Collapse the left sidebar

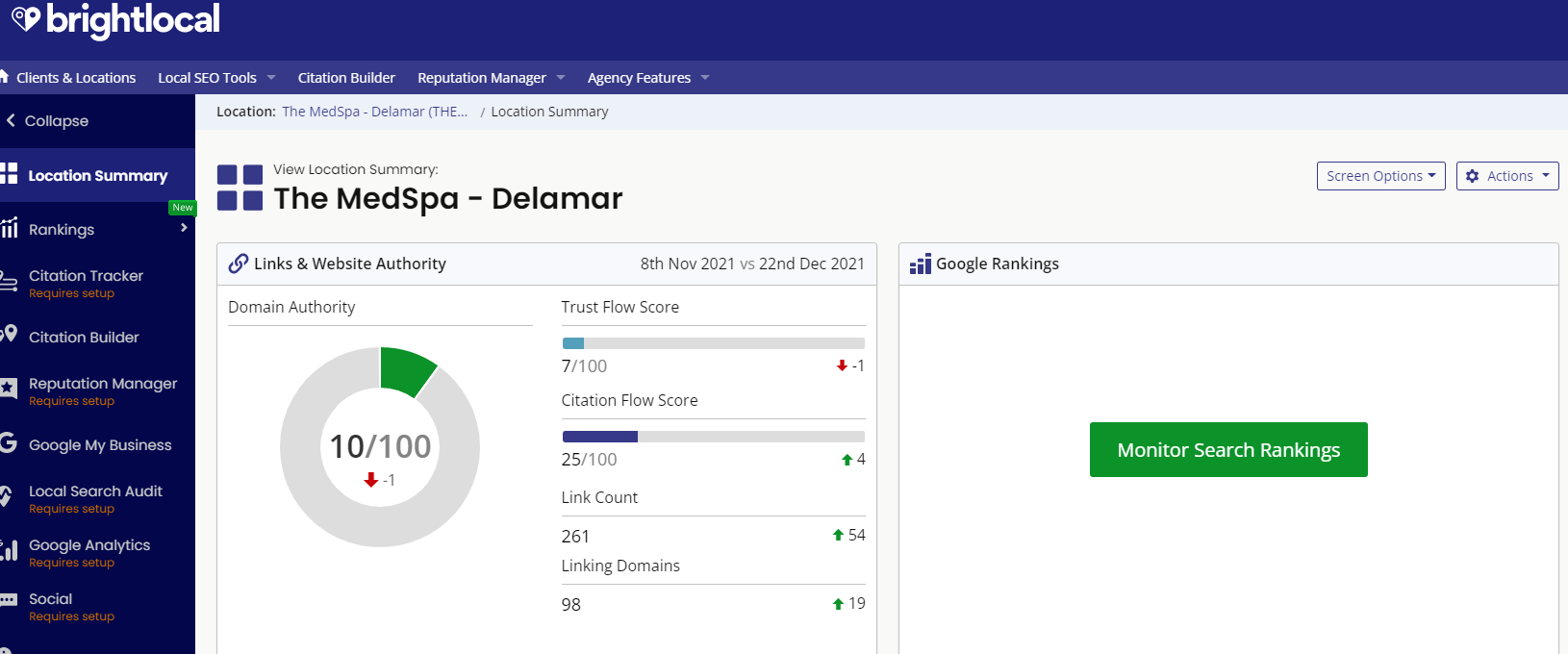[47, 121]
